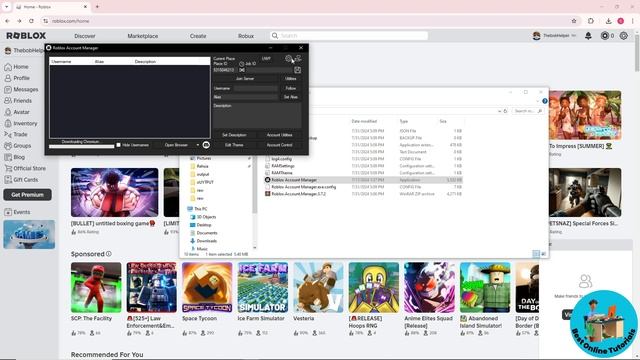The image size is (640, 360).
Task: Open a new Chrome tab
Action: click(x=97, y=7)
